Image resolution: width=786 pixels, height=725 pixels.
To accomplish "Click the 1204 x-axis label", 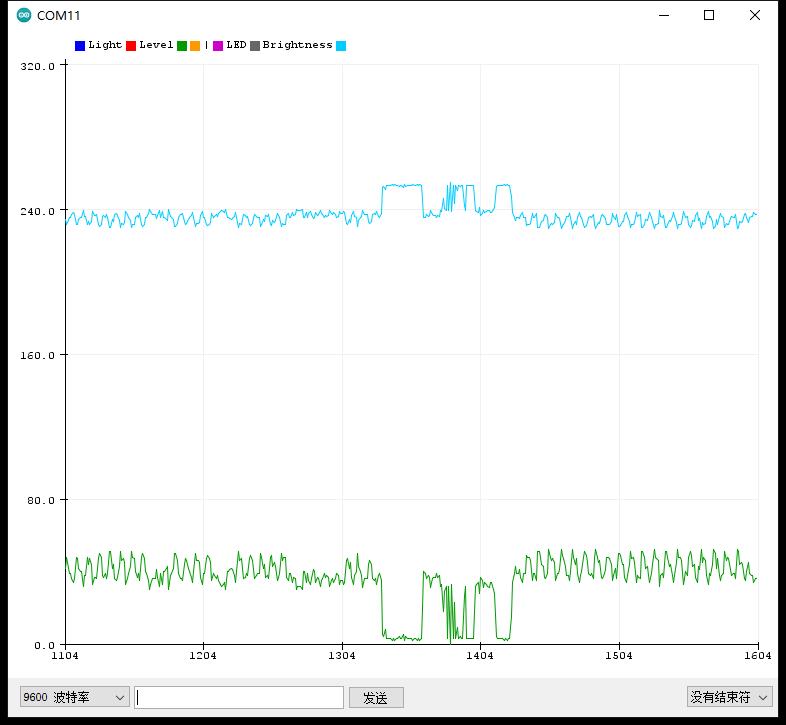I will point(203,655).
